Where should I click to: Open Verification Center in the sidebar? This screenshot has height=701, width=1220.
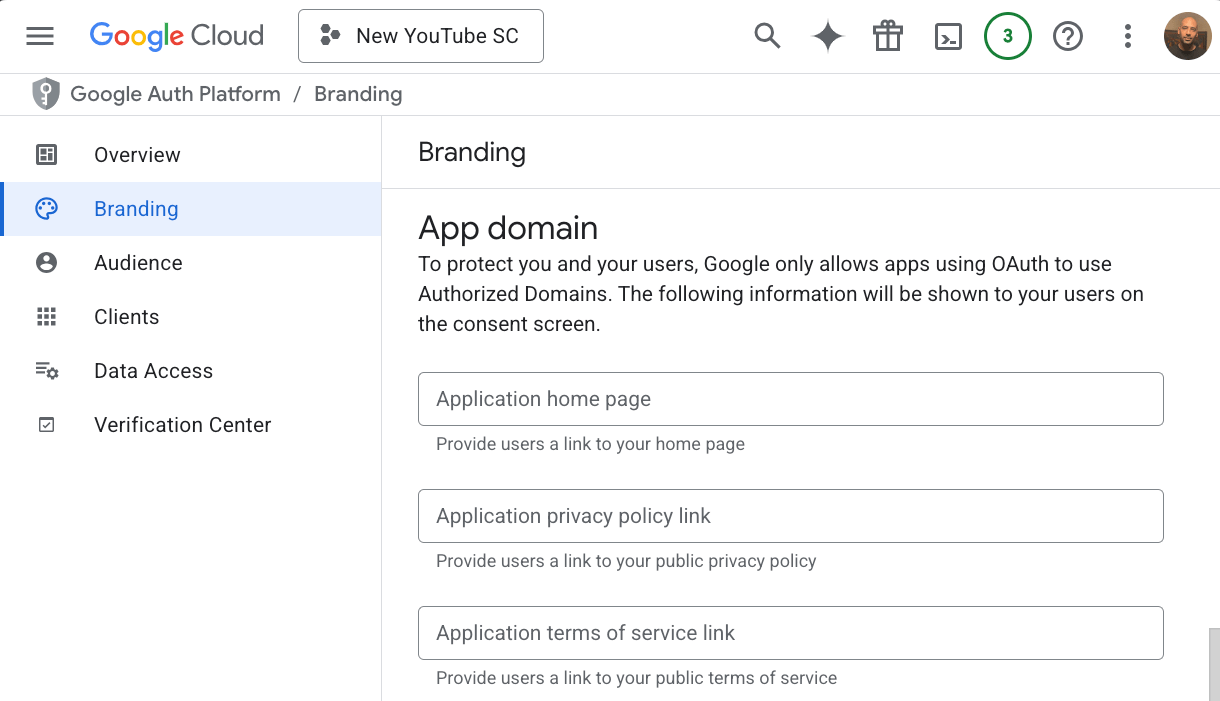point(182,425)
